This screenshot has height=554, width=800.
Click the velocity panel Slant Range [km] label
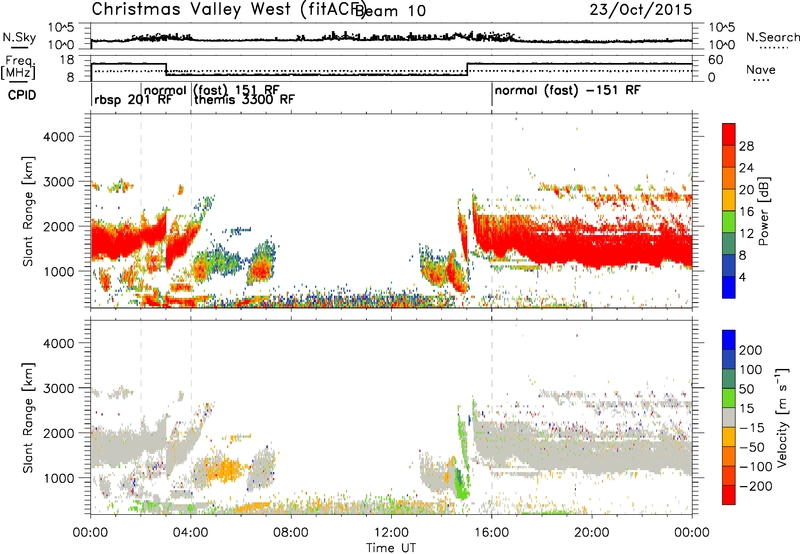click(x=28, y=418)
